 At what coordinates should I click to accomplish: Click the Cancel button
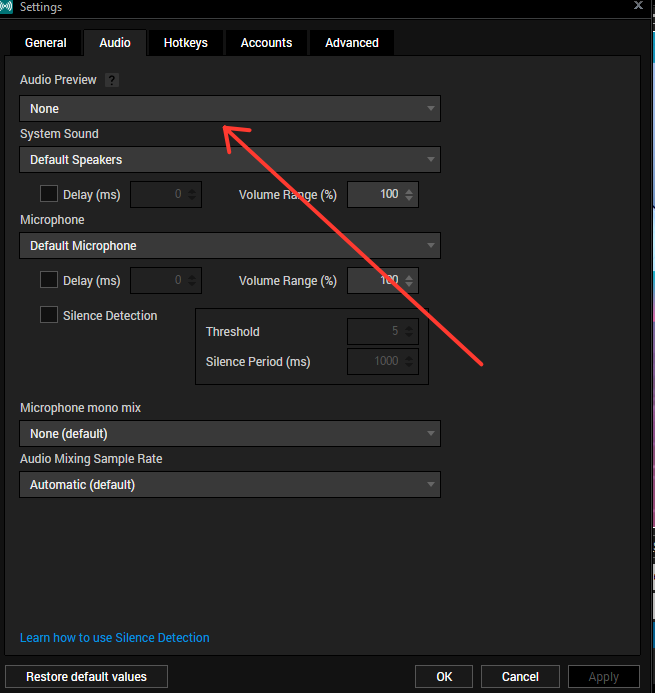coord(520,677)
